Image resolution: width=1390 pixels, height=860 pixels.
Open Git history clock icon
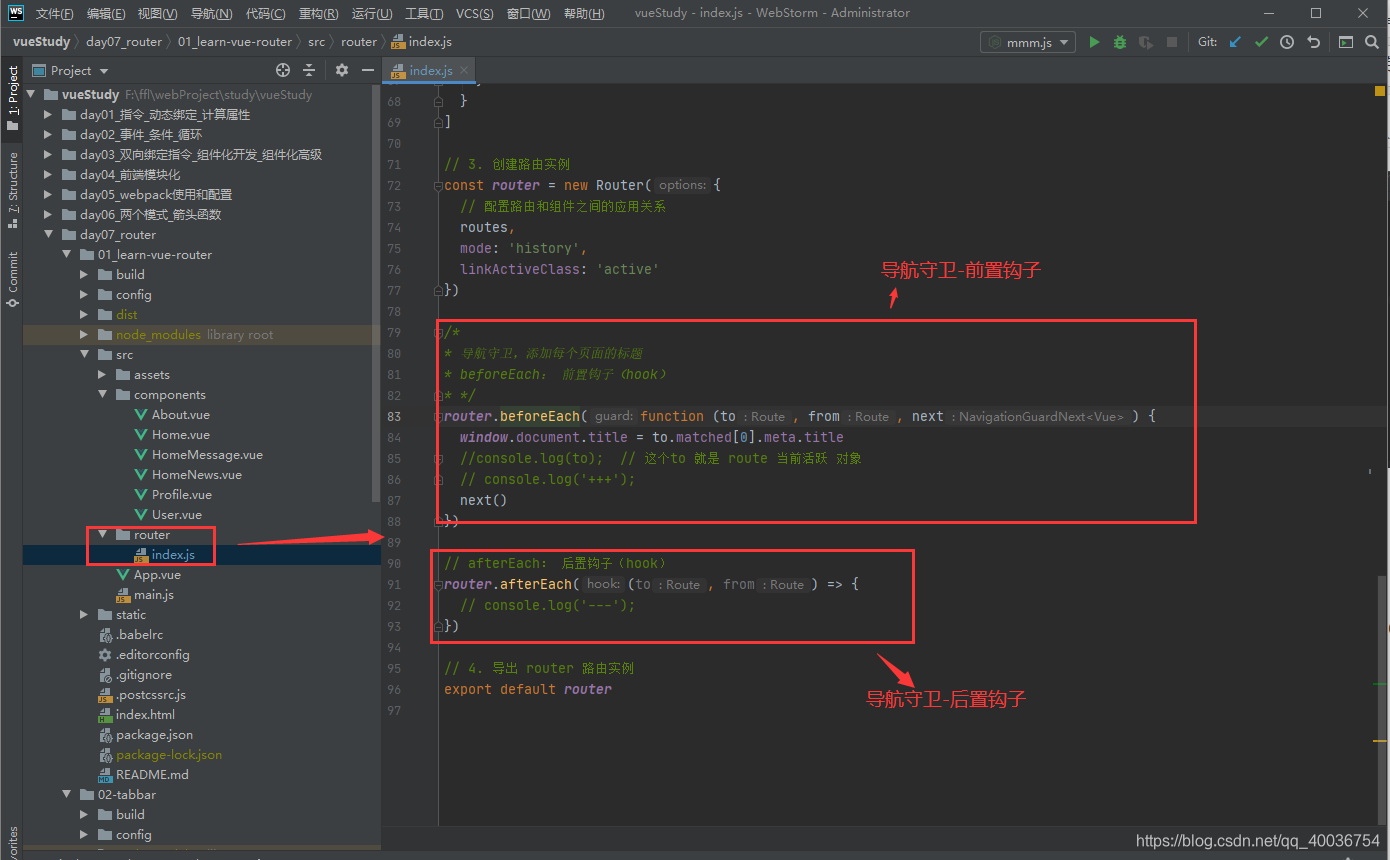tap(1287, 42)
